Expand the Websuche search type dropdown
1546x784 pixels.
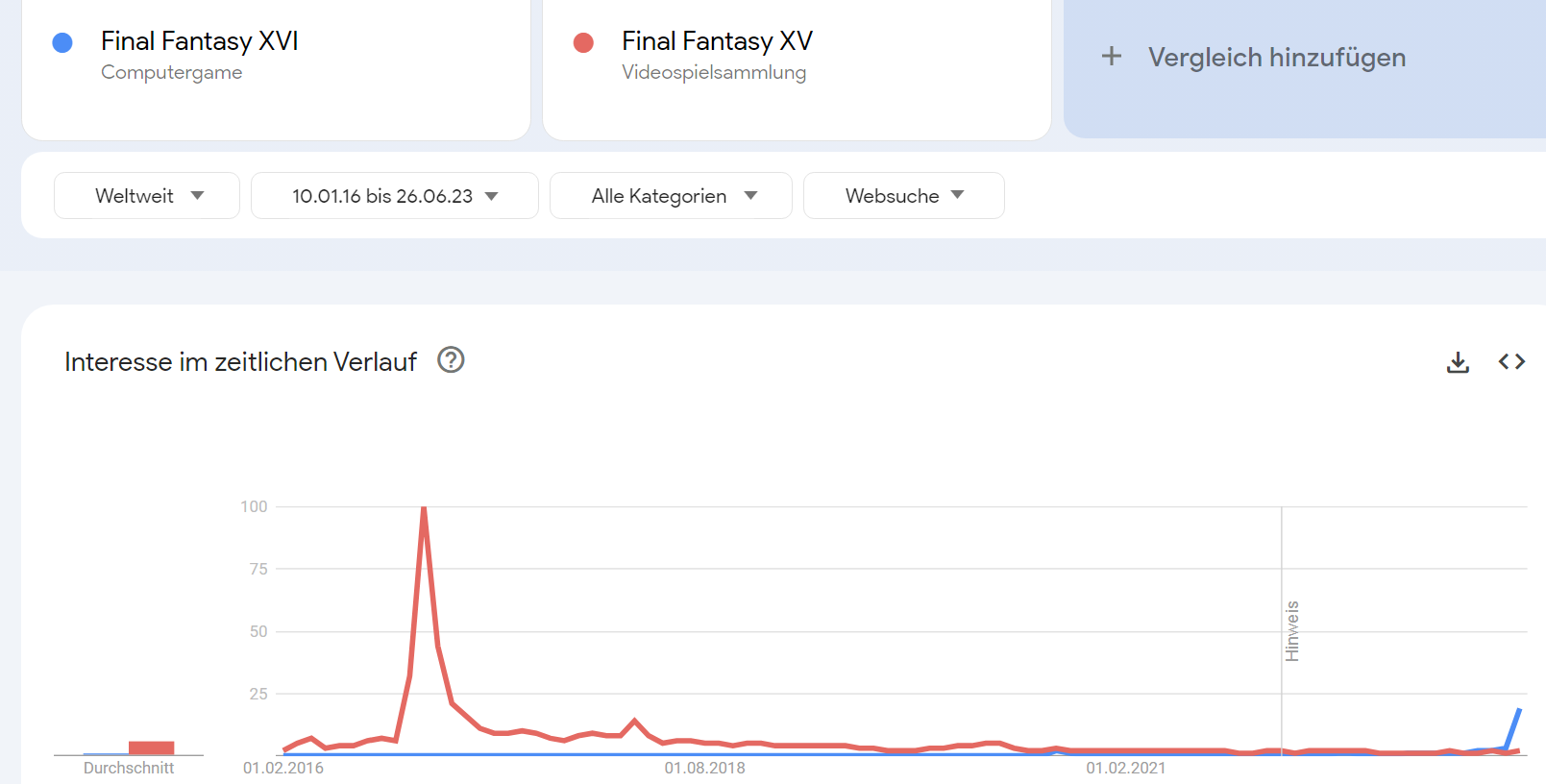click(904, 196)
